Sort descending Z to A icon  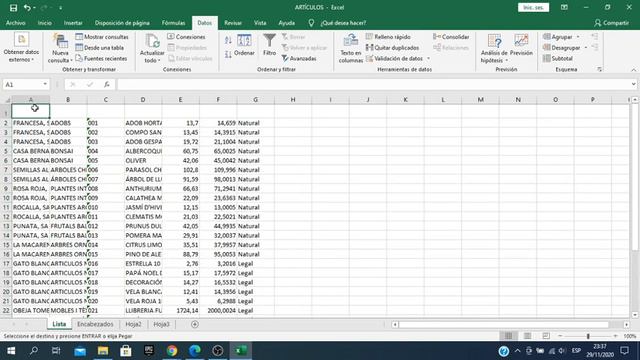[228, 54]
